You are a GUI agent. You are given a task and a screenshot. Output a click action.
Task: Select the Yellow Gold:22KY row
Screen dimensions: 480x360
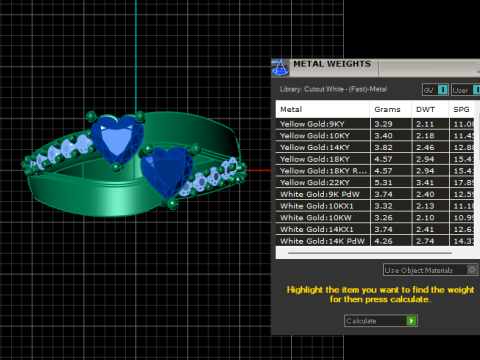point(375,182)
